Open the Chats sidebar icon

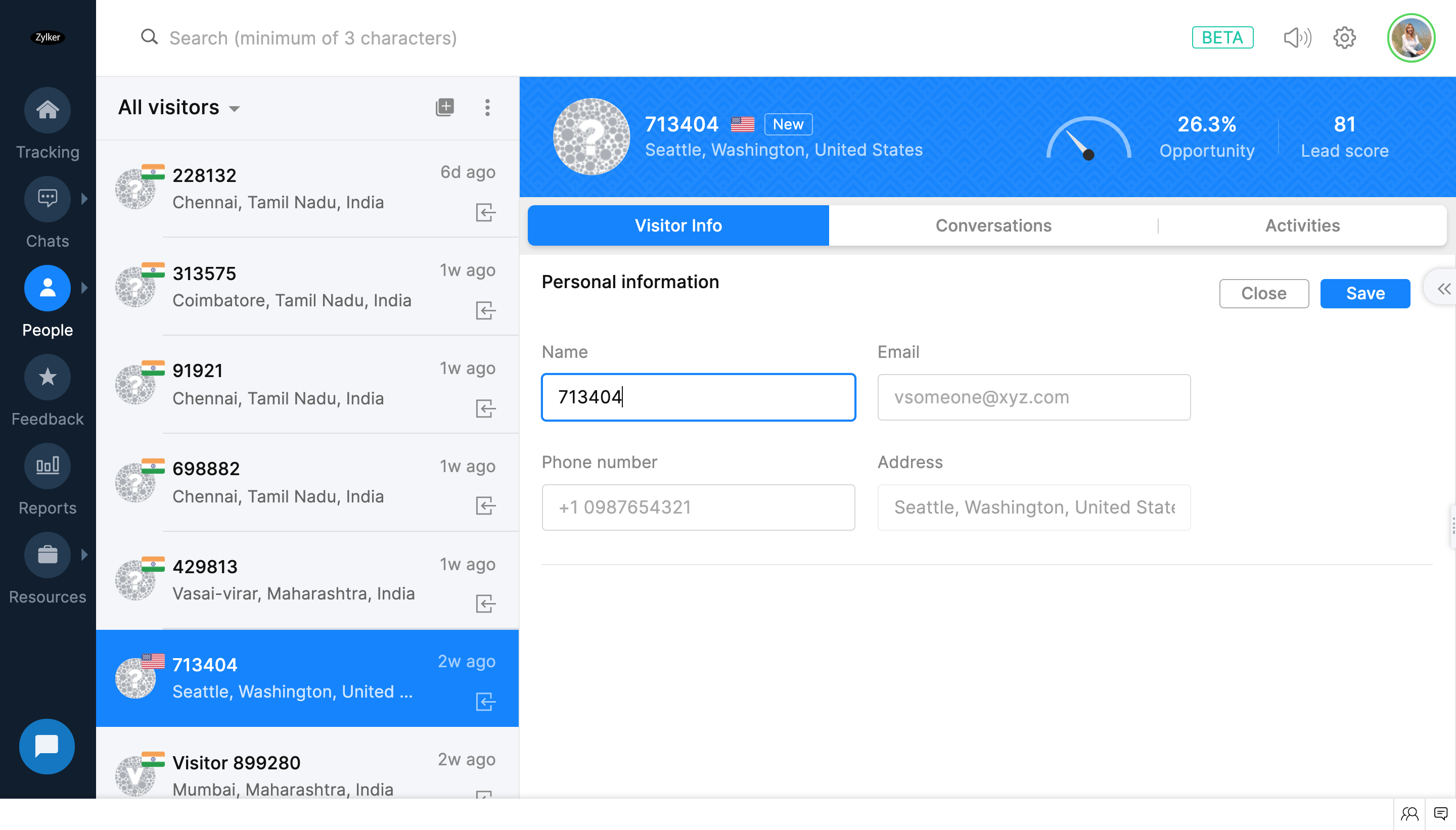48,198
